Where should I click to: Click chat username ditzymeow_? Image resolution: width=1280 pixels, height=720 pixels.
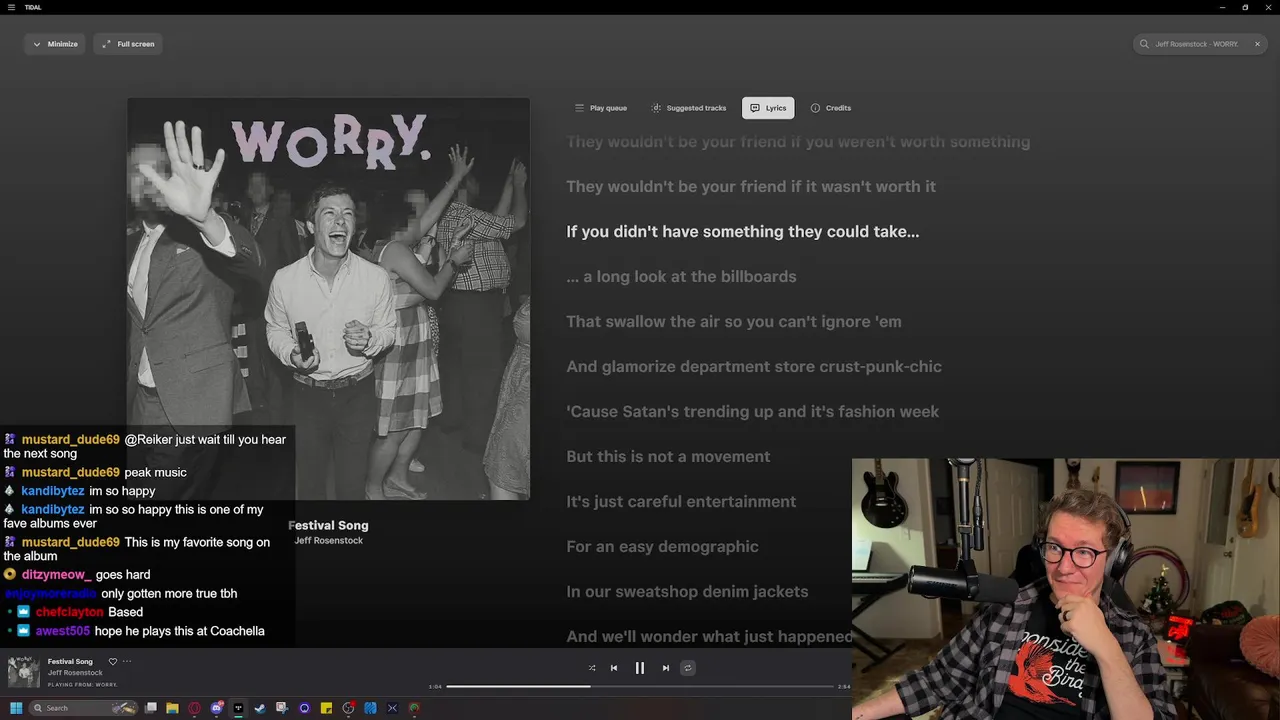point(56,575)
